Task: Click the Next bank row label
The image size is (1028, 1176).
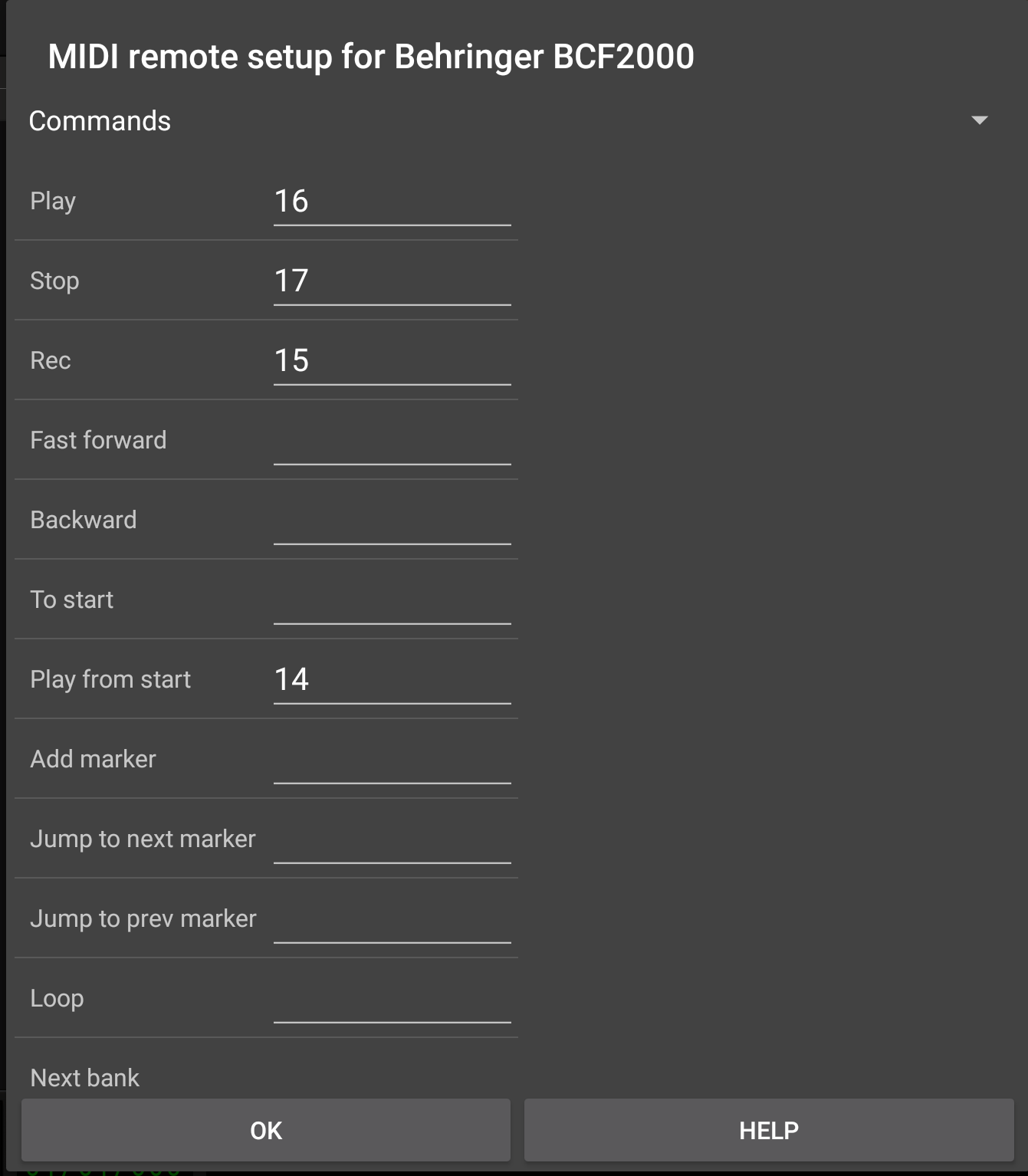Action: [84, 1077]
